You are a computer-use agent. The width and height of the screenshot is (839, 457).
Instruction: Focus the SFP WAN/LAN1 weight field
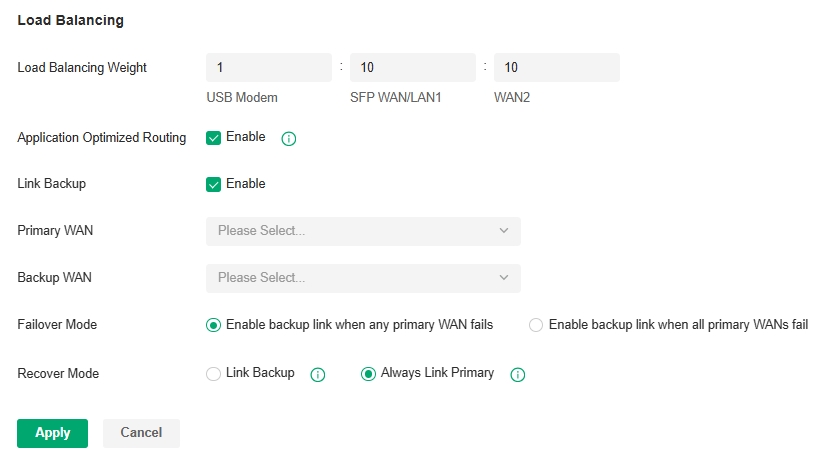[412, 68]
